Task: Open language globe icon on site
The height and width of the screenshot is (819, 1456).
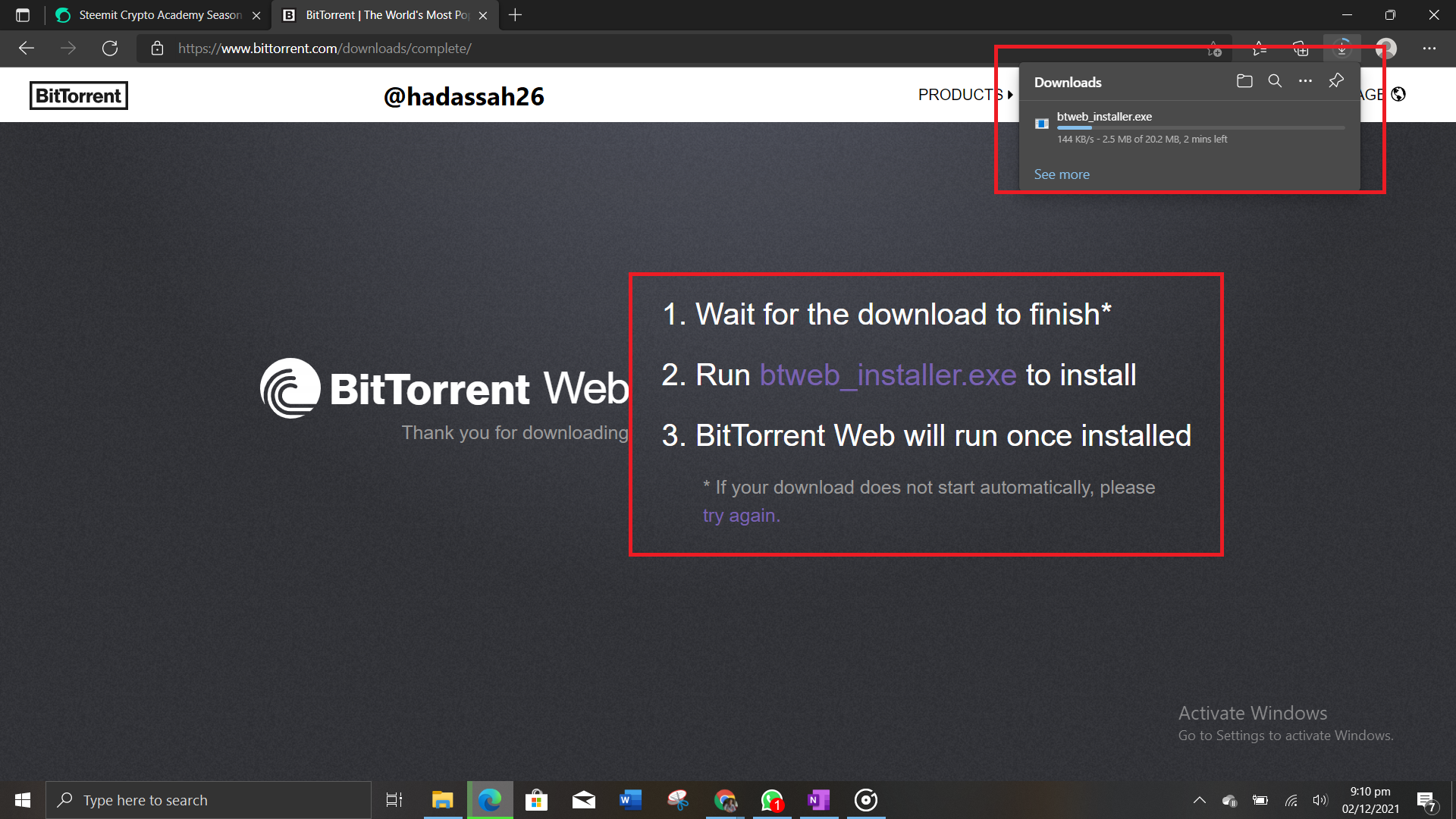Action: coord(1399,94)
